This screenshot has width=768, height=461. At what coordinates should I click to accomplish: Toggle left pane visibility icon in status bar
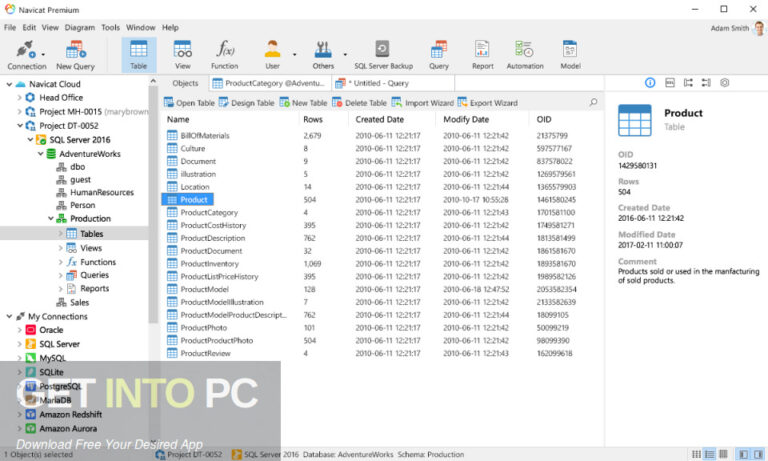click(x=743, y=454)
